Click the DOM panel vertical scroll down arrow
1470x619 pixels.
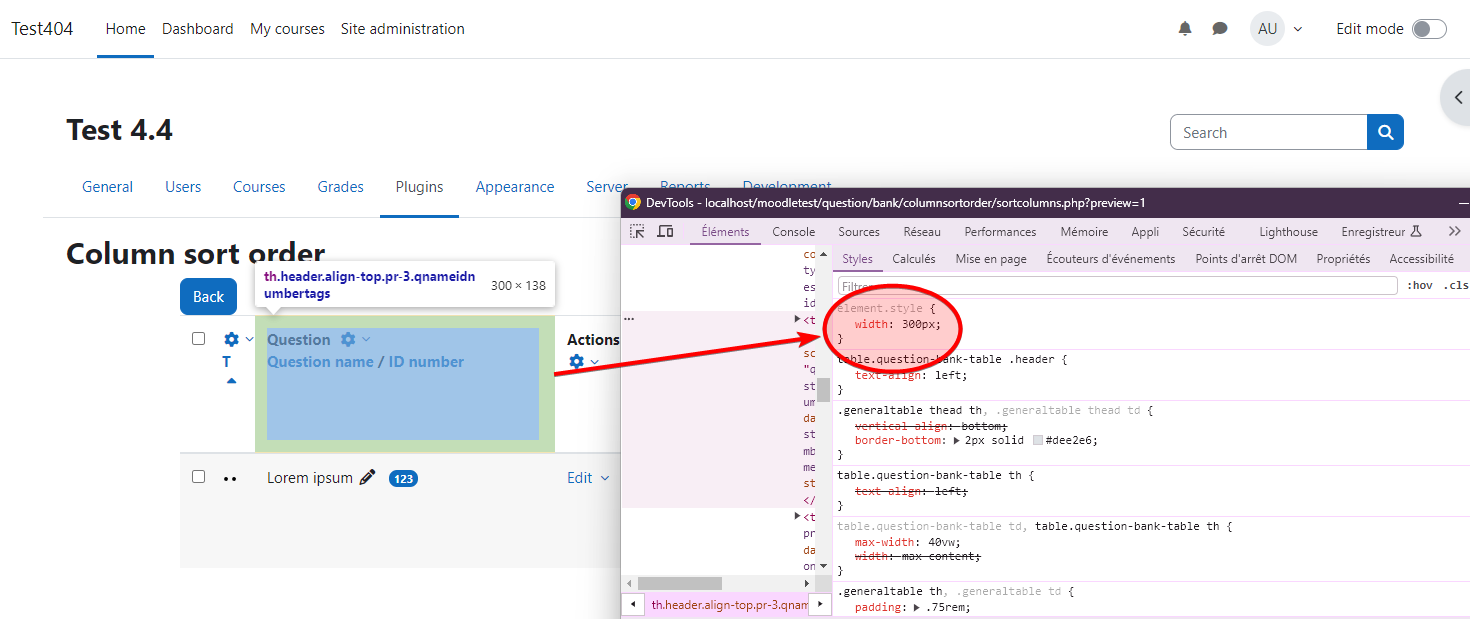click(824, 568)
